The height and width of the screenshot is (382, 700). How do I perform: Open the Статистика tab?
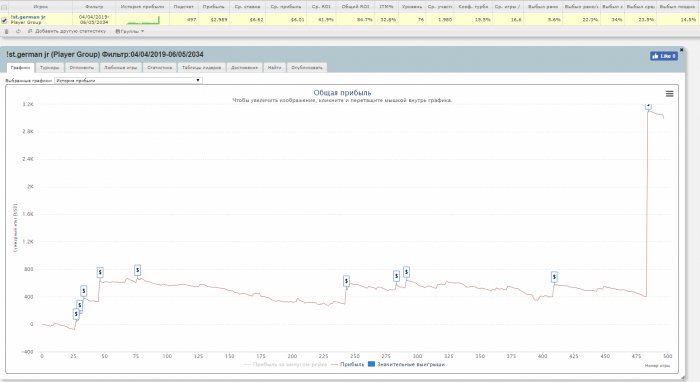[x=159, y=67]
